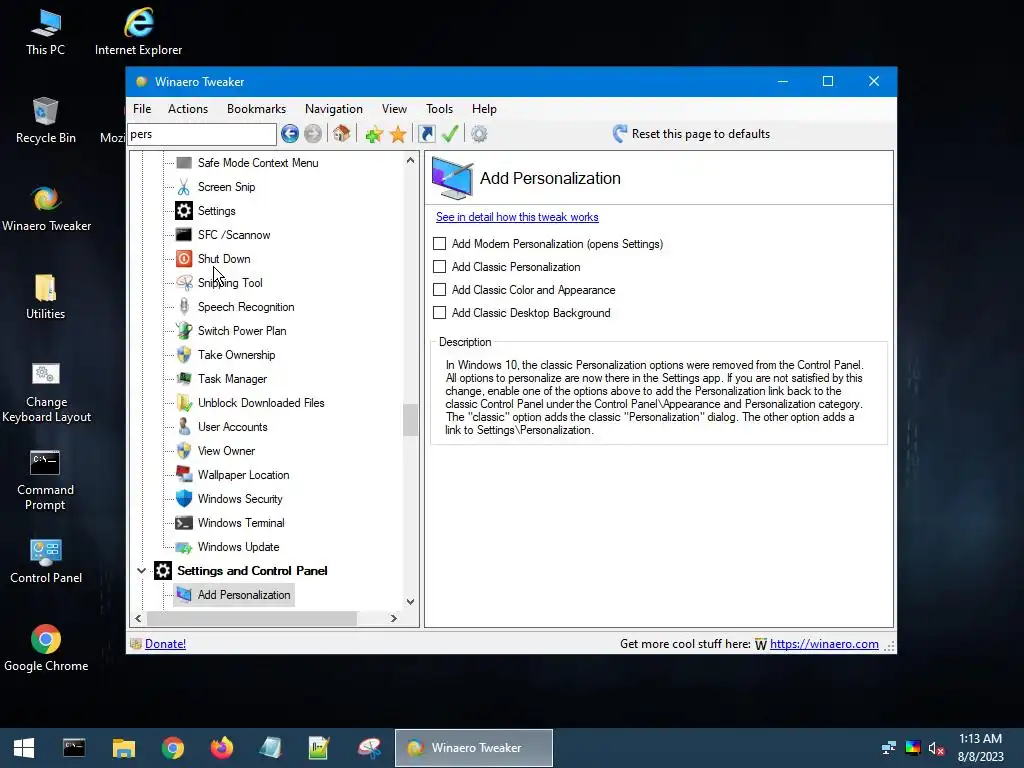The width and height of the screenshot is (1024, 768).
Task: Open the File menu
Action: (142, 109)
